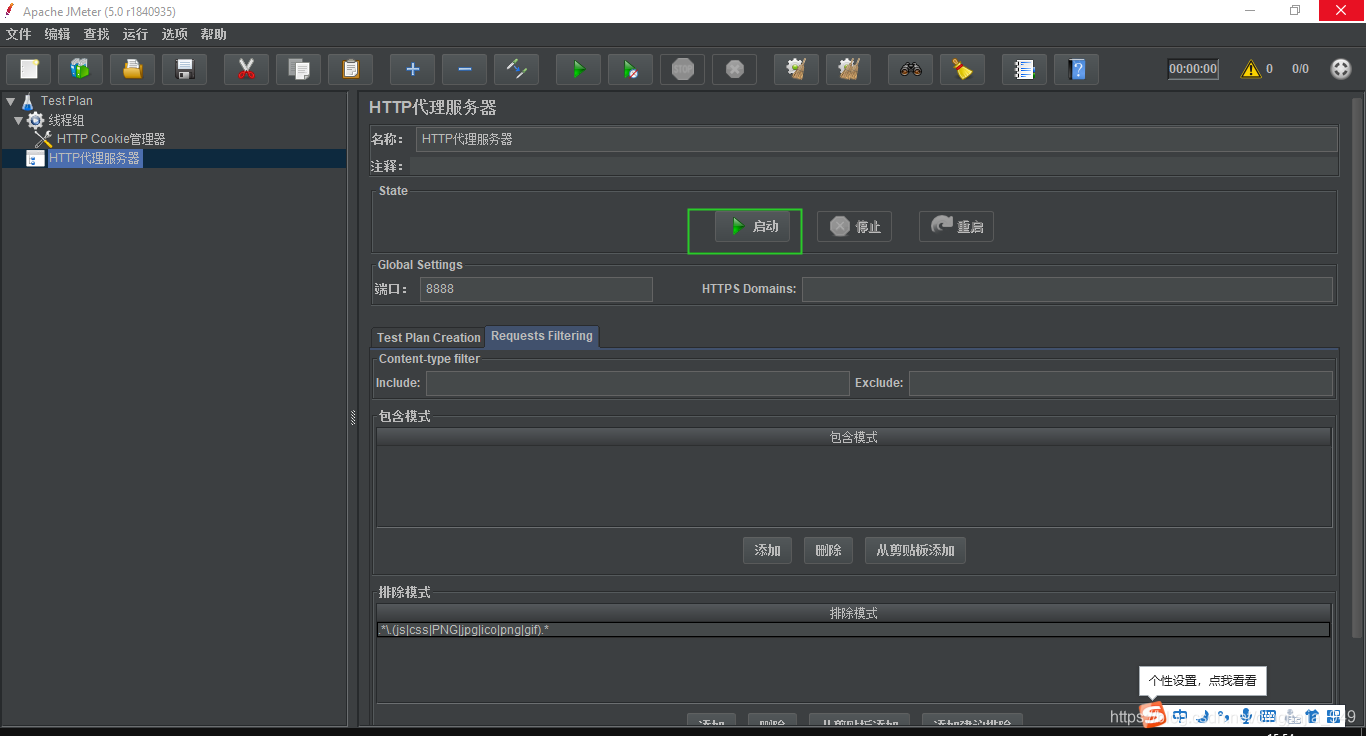Click the 0/0 thread counter

[1300, 69]
